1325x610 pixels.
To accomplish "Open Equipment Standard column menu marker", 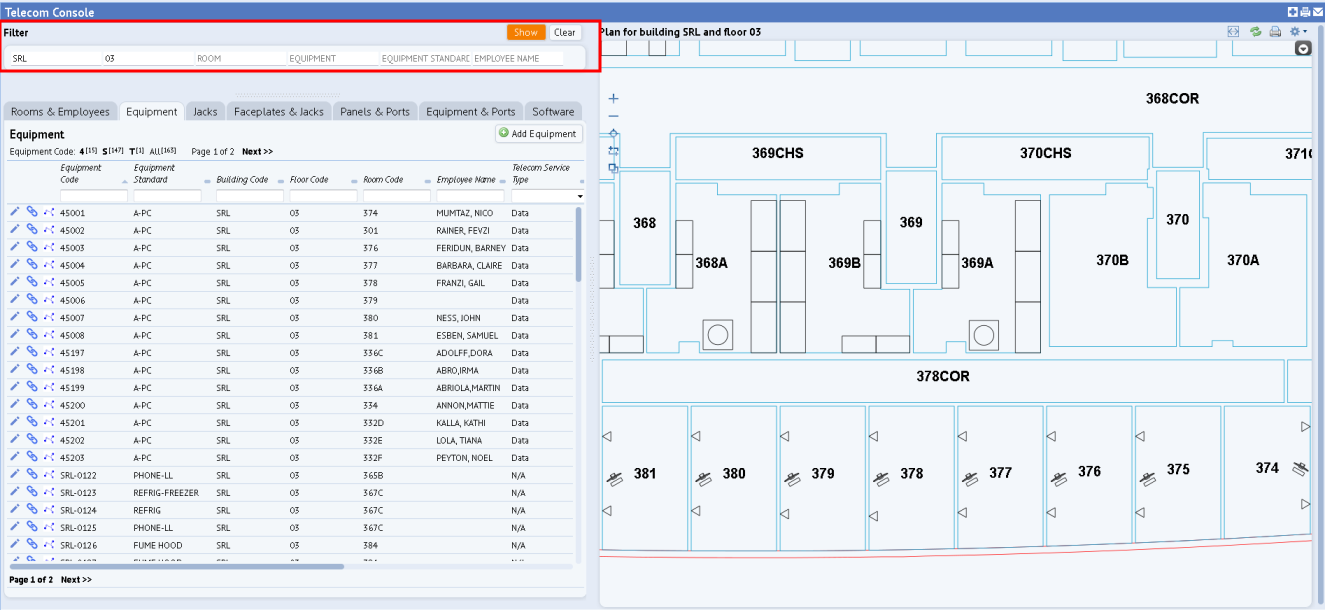I will click(x=207, y=180).
